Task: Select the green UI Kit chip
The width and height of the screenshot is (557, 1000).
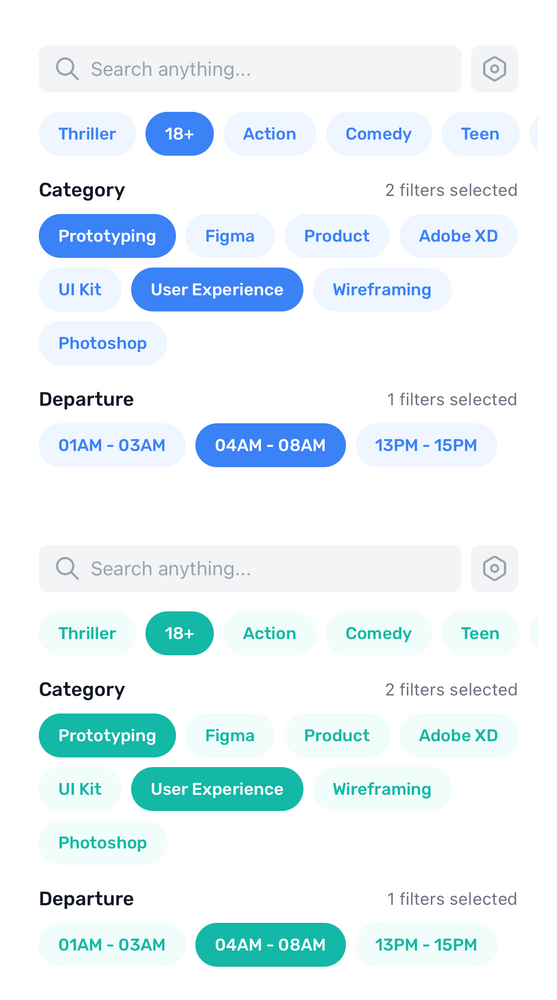Action: pyautogui.click(x=80, y=789)
